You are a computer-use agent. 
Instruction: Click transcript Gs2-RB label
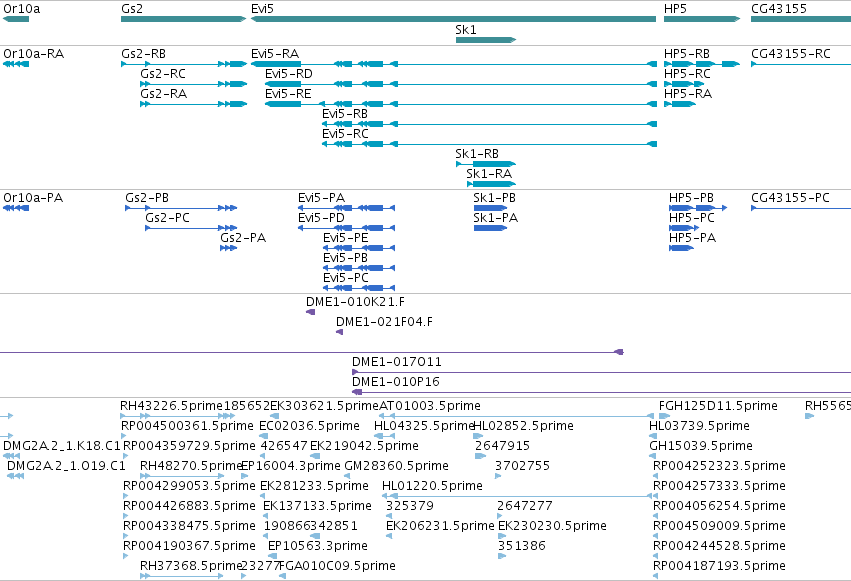pos(143,54)
